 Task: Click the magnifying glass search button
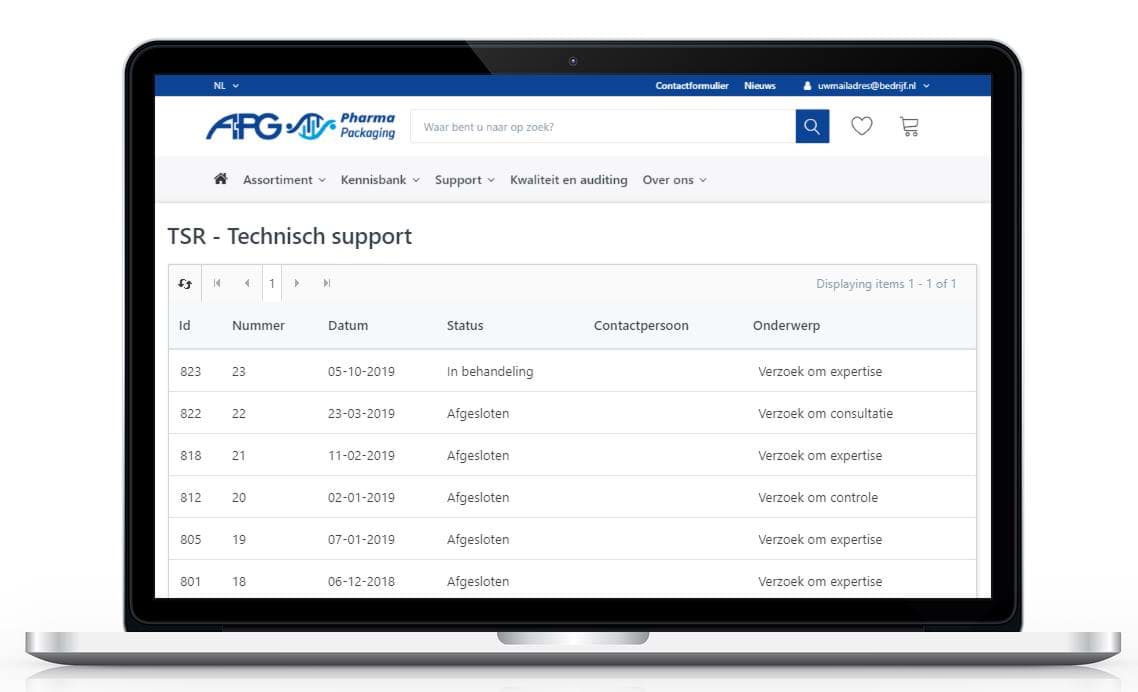[x=812, y=127]
